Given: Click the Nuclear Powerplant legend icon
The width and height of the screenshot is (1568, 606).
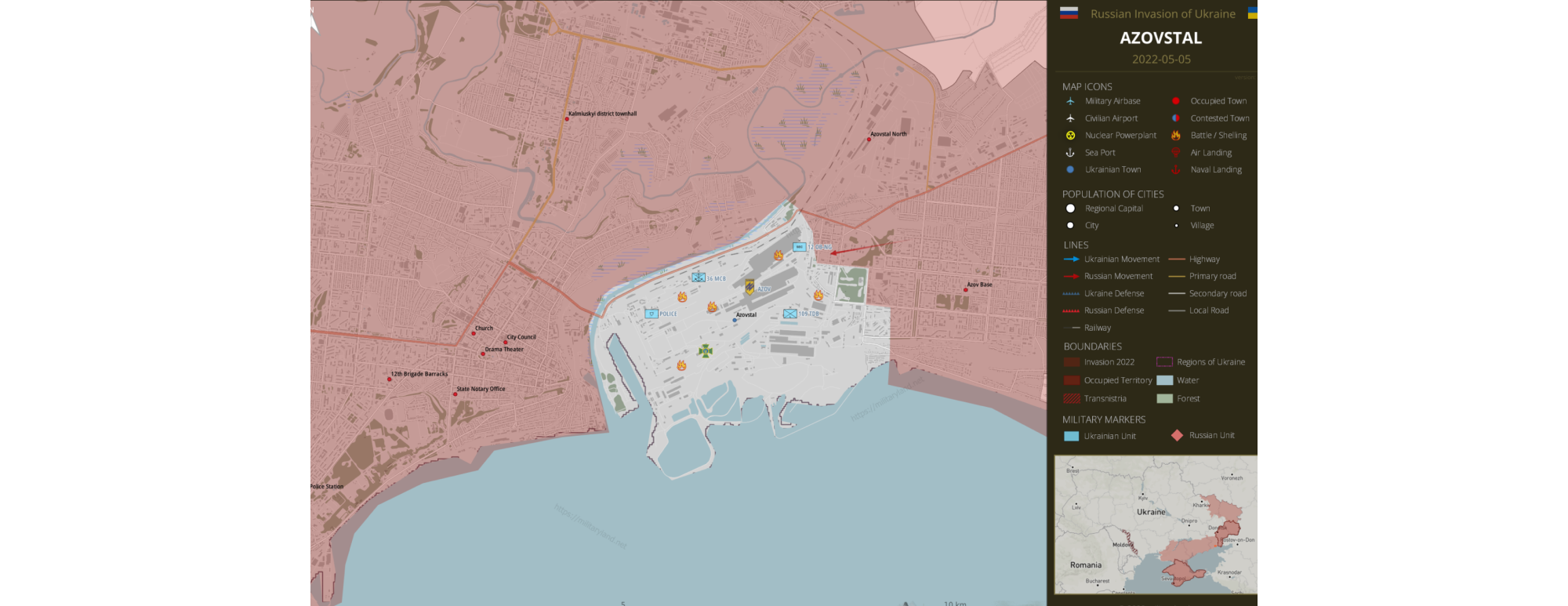Looking at the screenshot, I should tap(1070, 136).
